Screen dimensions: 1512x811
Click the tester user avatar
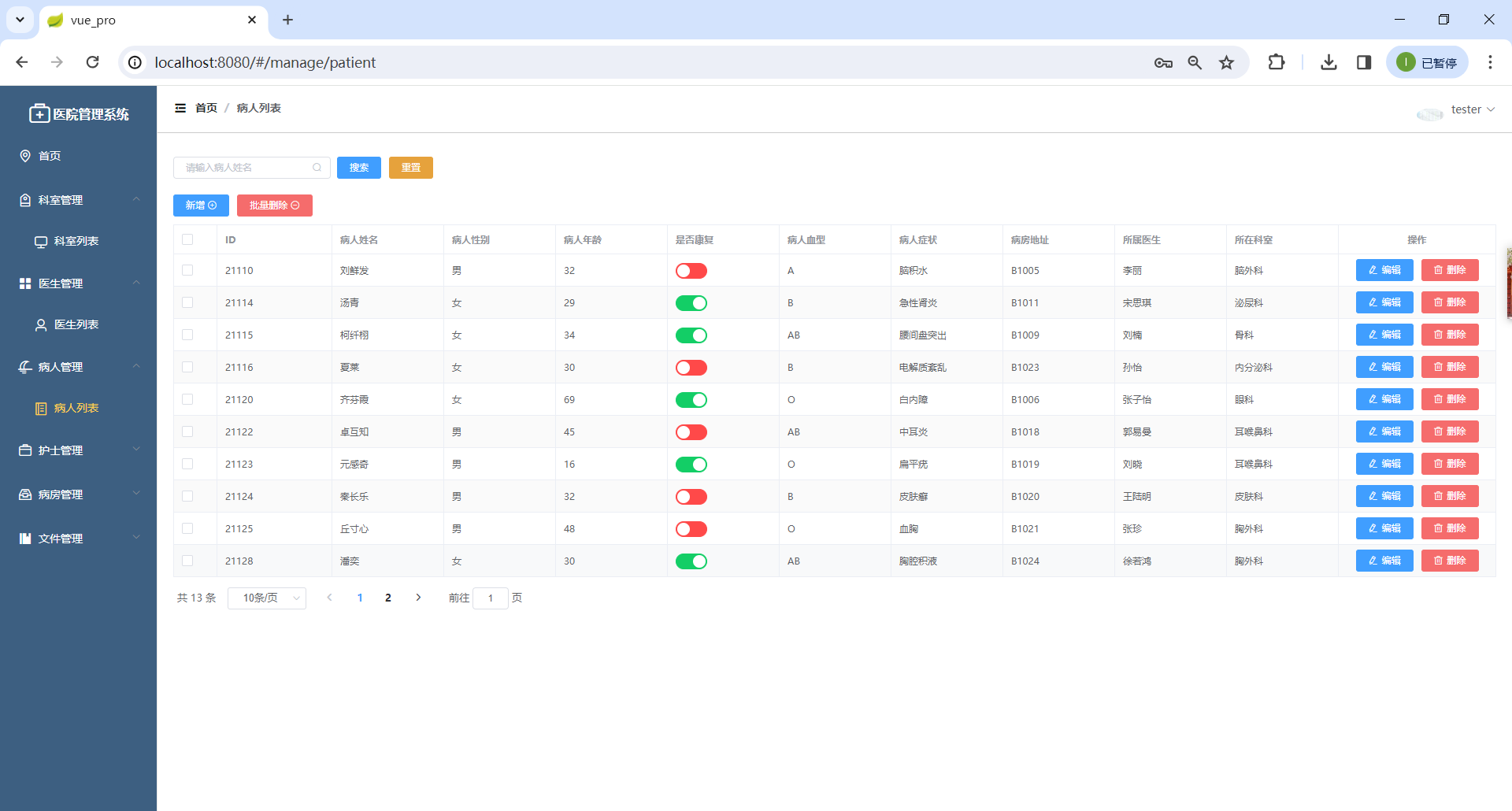click(1429, 114)
